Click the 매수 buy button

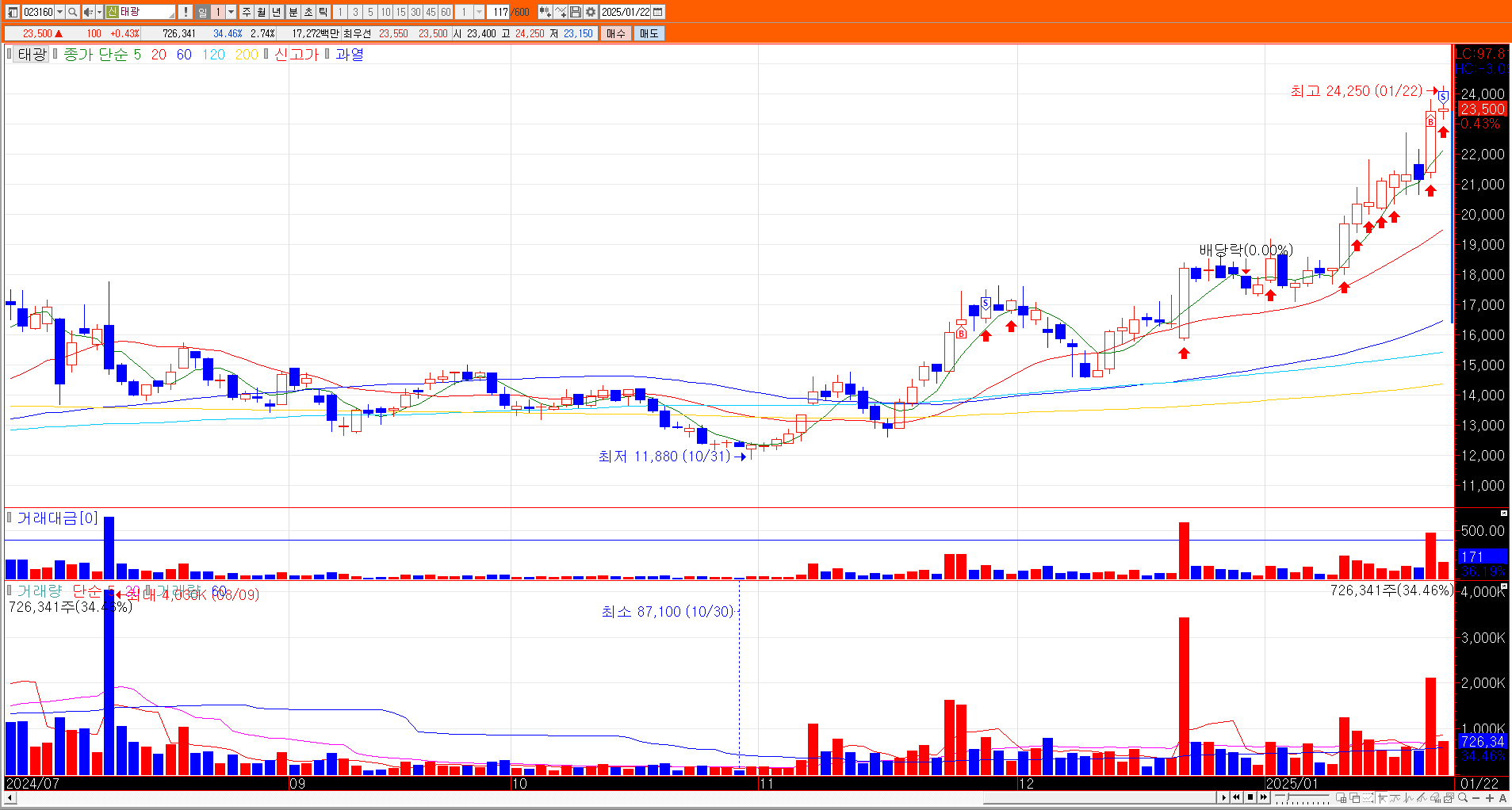[x=616, y=33]
